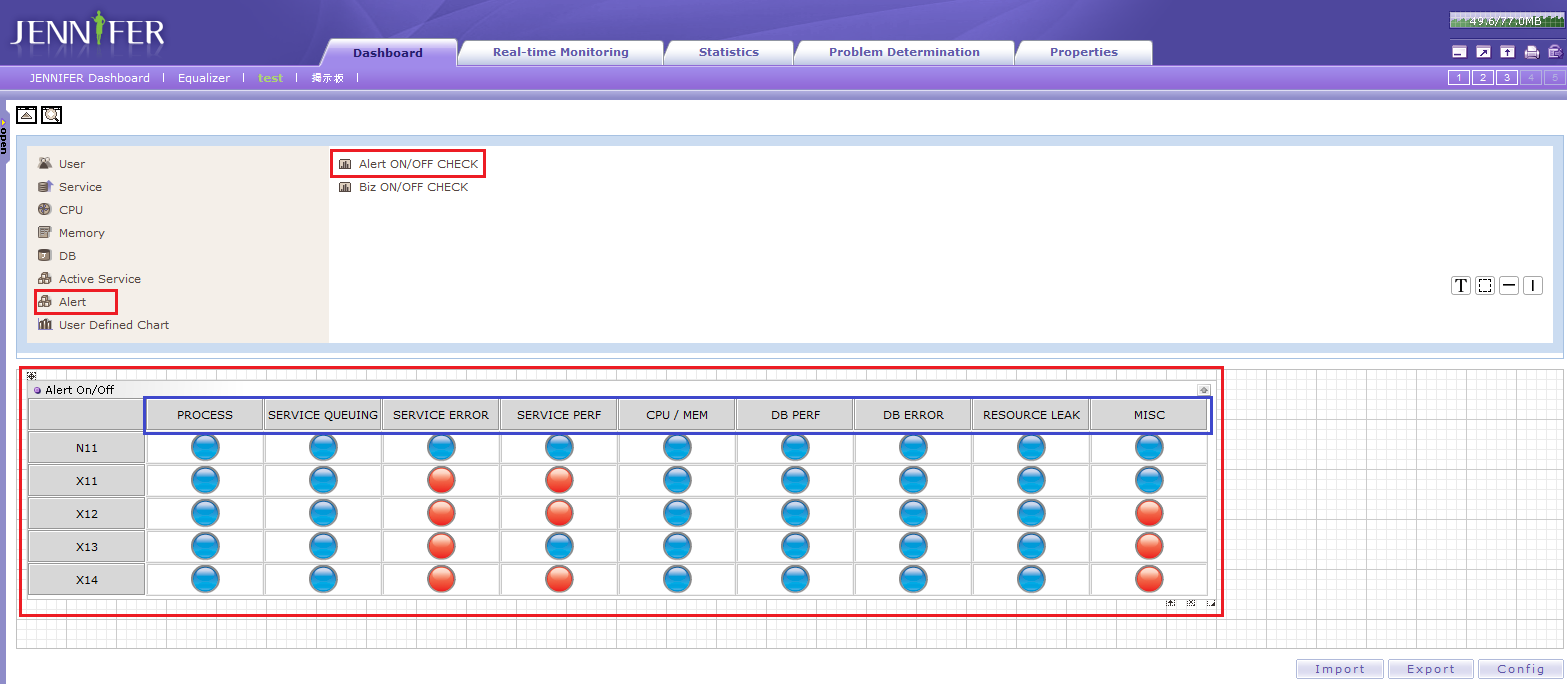This screenshot has width=1567, height=690.
Task: Click the magnifier search icon below the header
Action: [x=51, y=115]
